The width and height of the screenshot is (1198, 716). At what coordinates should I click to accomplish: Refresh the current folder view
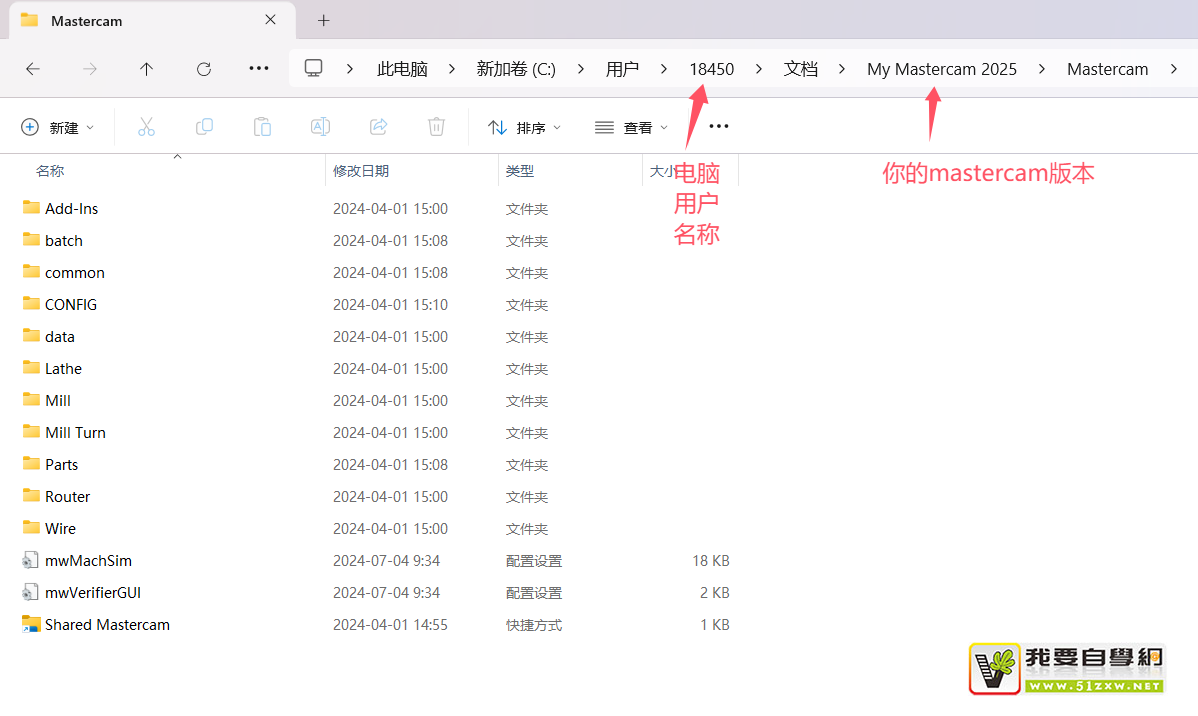click(x=204, y=69)
